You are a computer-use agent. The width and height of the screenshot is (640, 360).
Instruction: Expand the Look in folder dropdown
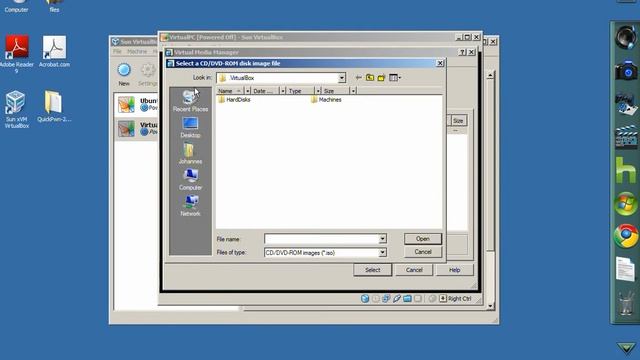[x=342, y=78]
